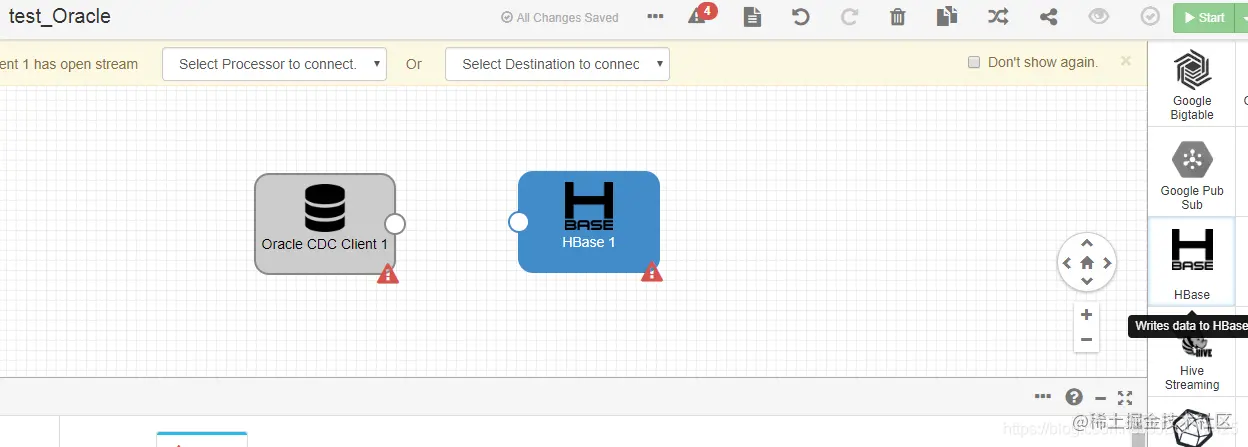Click warning triangle on Oracle CDC Client 1
Screen dimensions: 1248x447
tap(387, 273)
